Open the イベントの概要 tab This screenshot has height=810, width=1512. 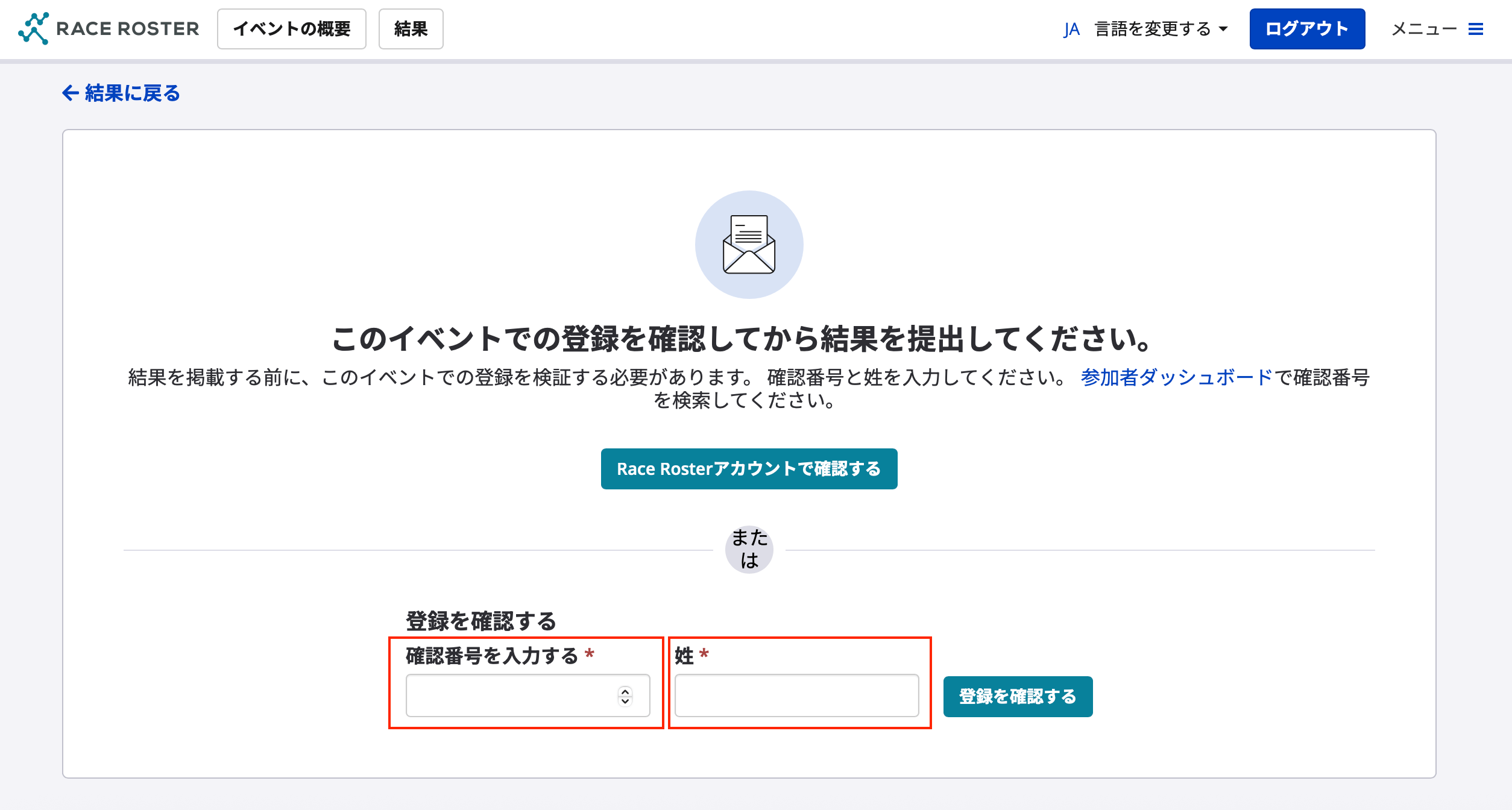292,28
